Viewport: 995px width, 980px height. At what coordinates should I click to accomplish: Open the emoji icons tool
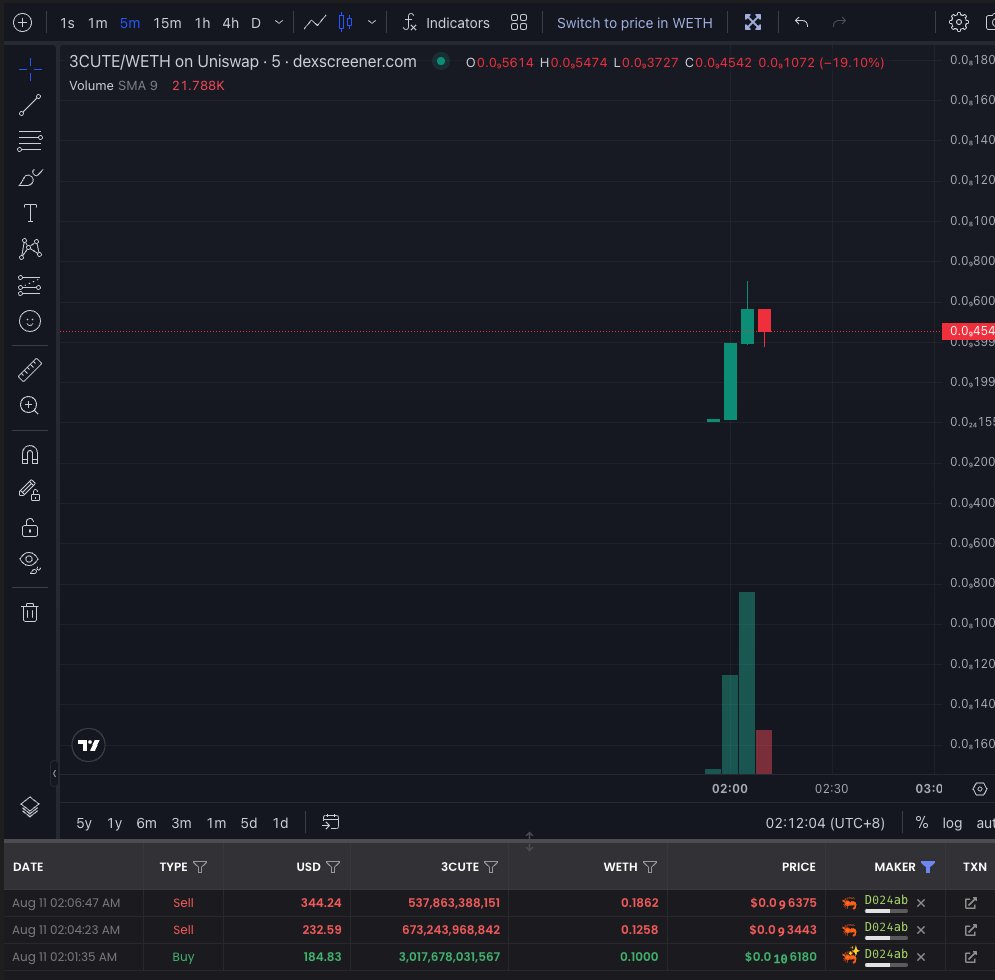tap(30, 321)
